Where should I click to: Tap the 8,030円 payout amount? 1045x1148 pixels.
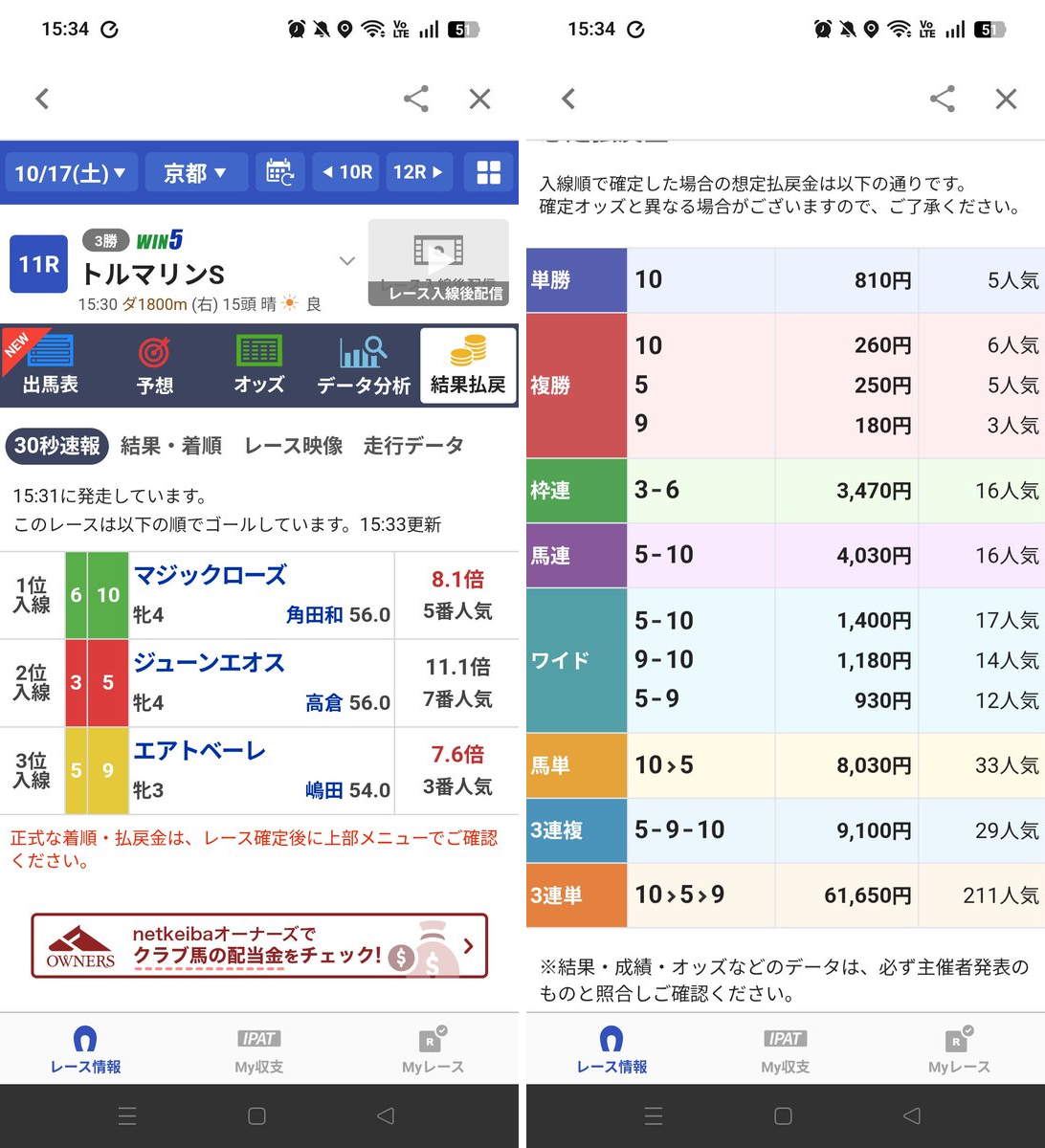click(874, 766)
